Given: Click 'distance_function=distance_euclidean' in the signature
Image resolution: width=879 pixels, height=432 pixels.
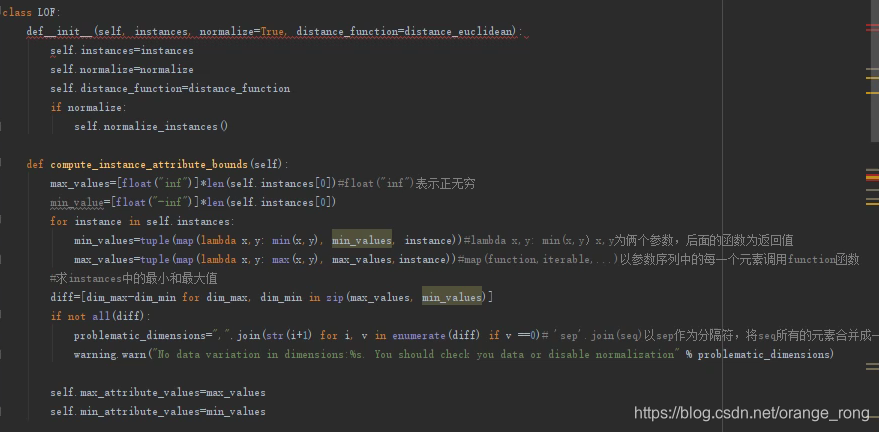Looking at the screenshot, I should tap(405, 31).
